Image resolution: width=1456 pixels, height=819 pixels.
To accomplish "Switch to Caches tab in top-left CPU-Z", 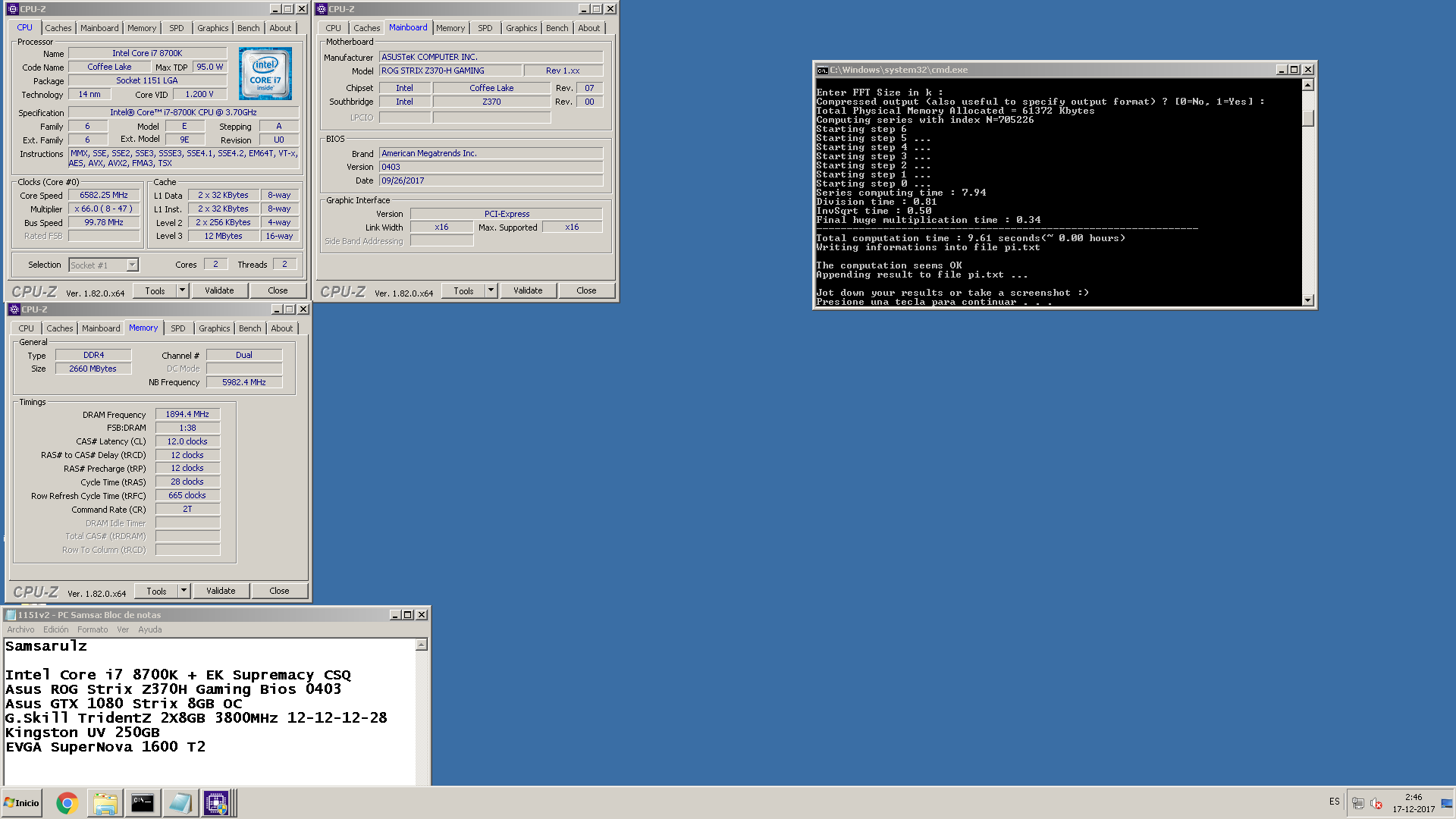I will point(58,28).
